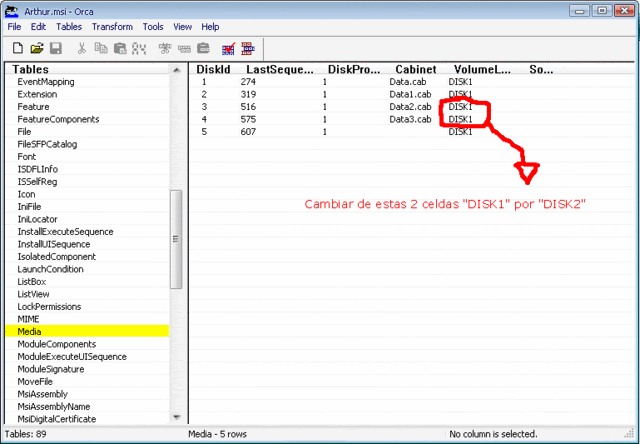Open the Edit menu
Viewport: 640px width, 444px height.
[x=38, y=27]
